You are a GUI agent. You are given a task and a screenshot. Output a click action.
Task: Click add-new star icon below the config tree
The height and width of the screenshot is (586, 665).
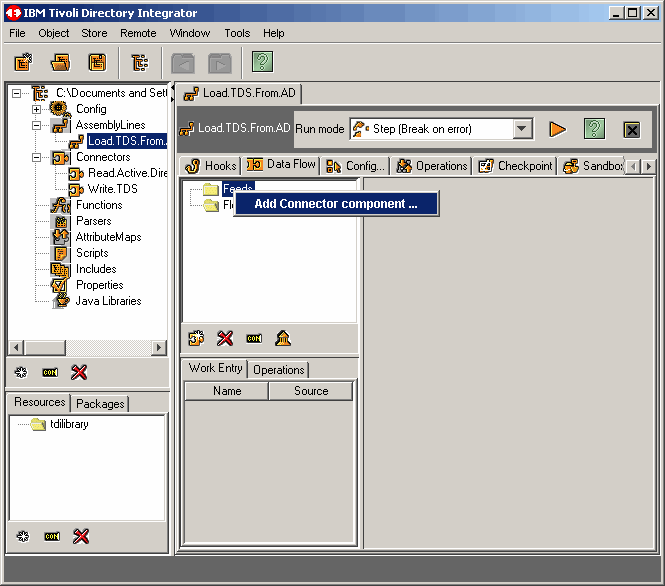[21, 372]
